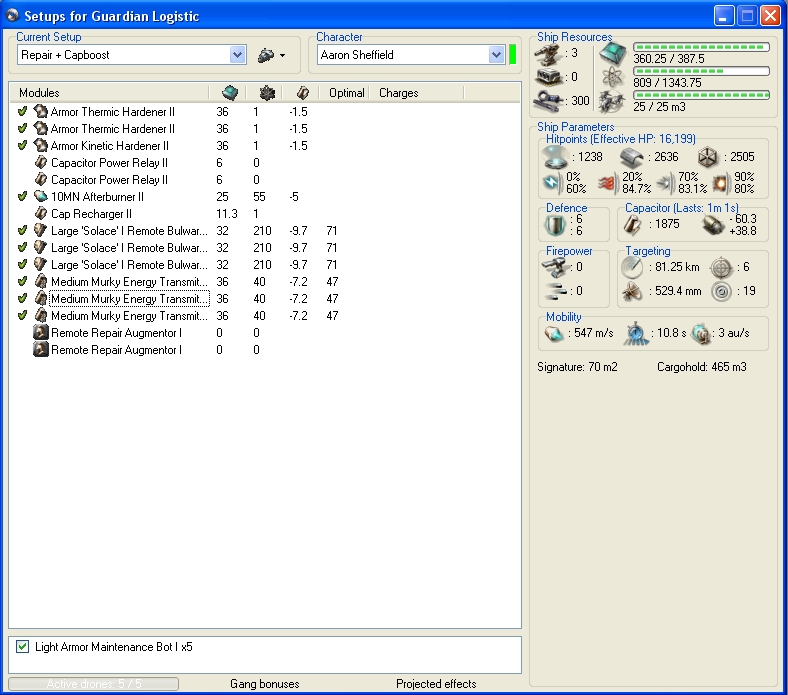Click the max velocity icon showing 547 m/s
Viewport: 788px width, 695px height.
pos(554,334)
